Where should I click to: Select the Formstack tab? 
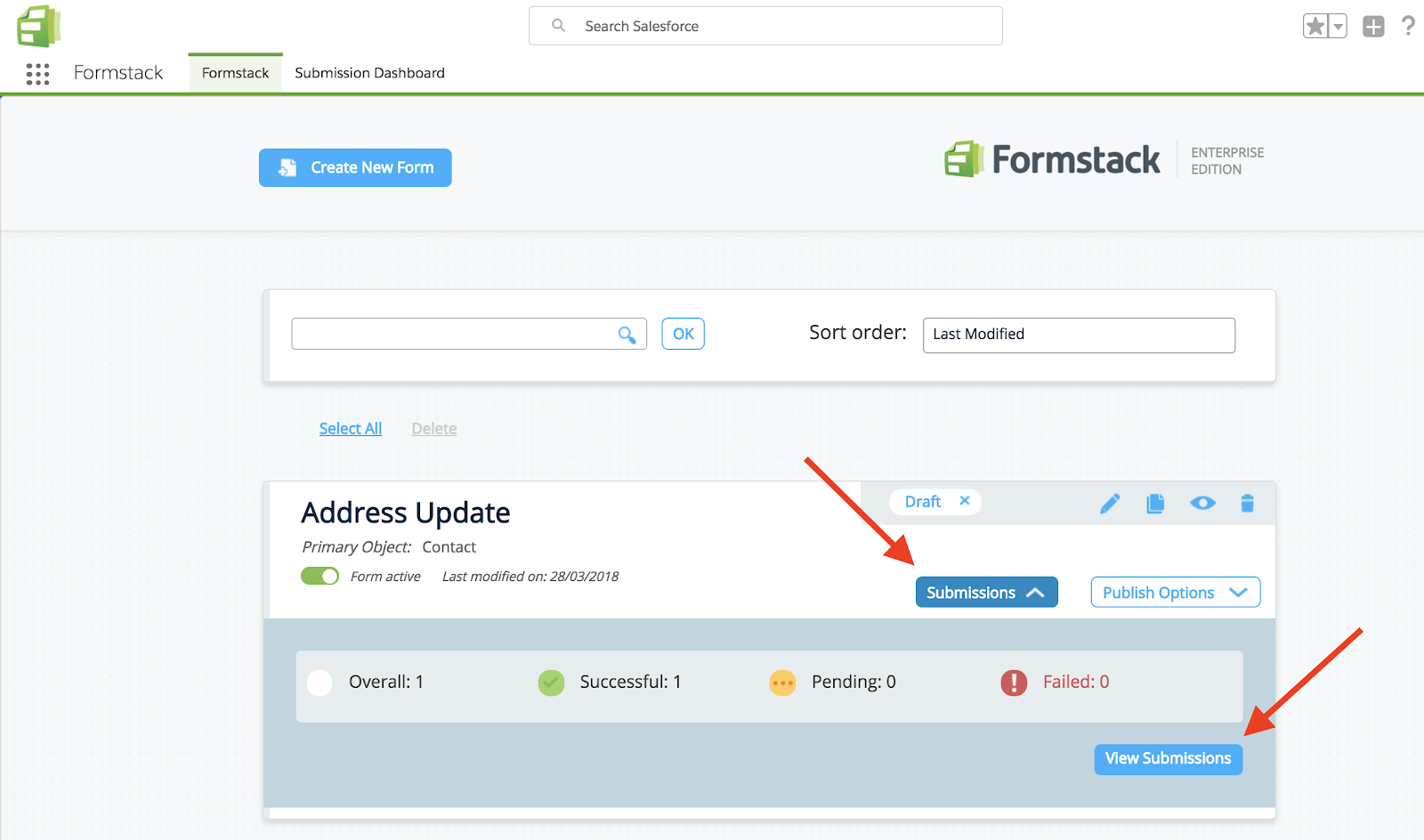pos(235,73)
